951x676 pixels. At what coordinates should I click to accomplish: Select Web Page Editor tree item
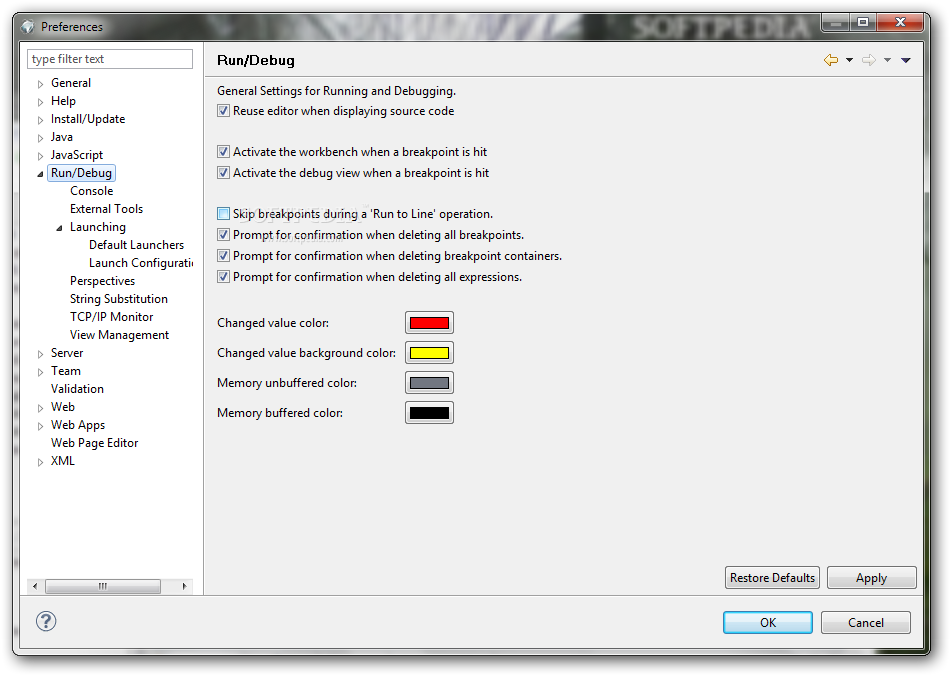95,443
